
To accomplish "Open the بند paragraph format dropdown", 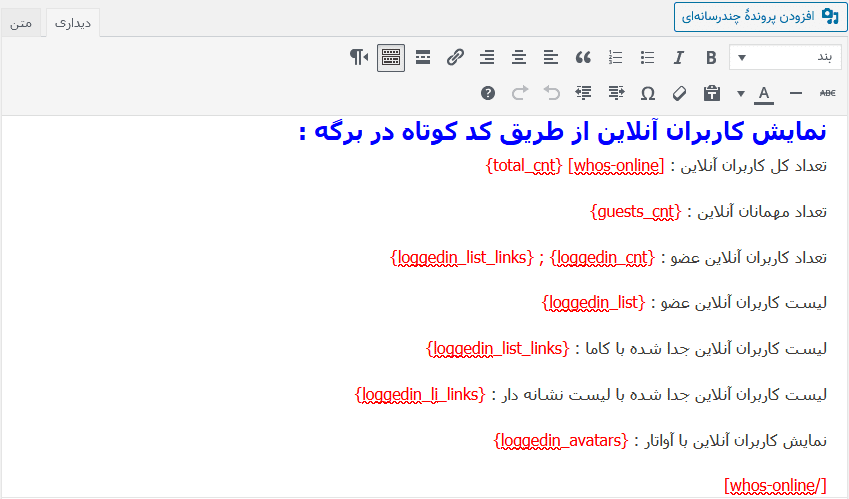I will point(785,57).
